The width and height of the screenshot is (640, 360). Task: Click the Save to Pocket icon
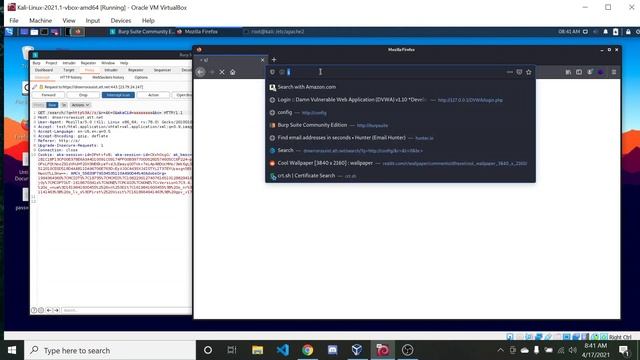[519, 72]
